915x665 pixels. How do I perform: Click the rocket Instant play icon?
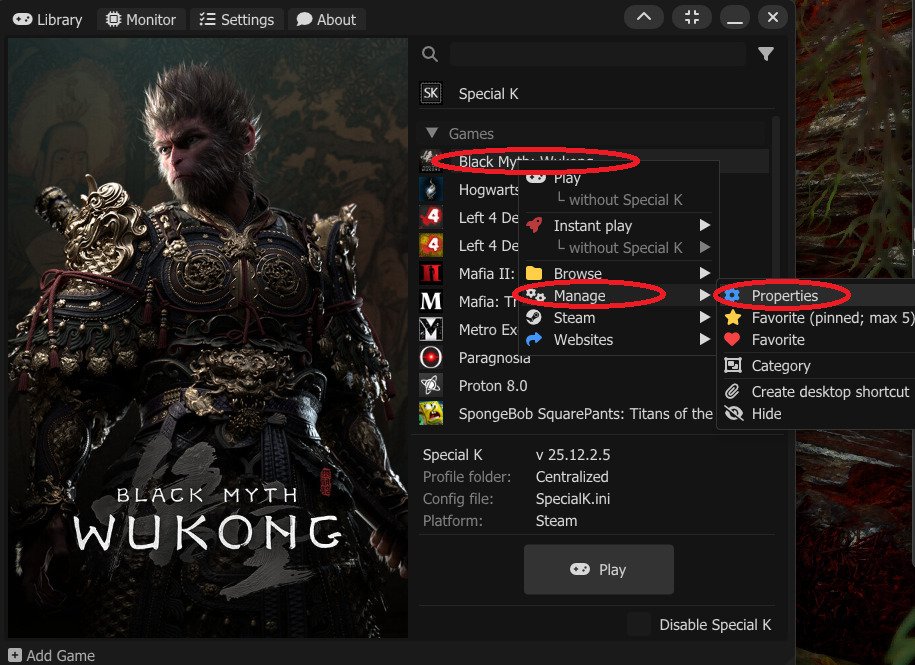[534, 225]
